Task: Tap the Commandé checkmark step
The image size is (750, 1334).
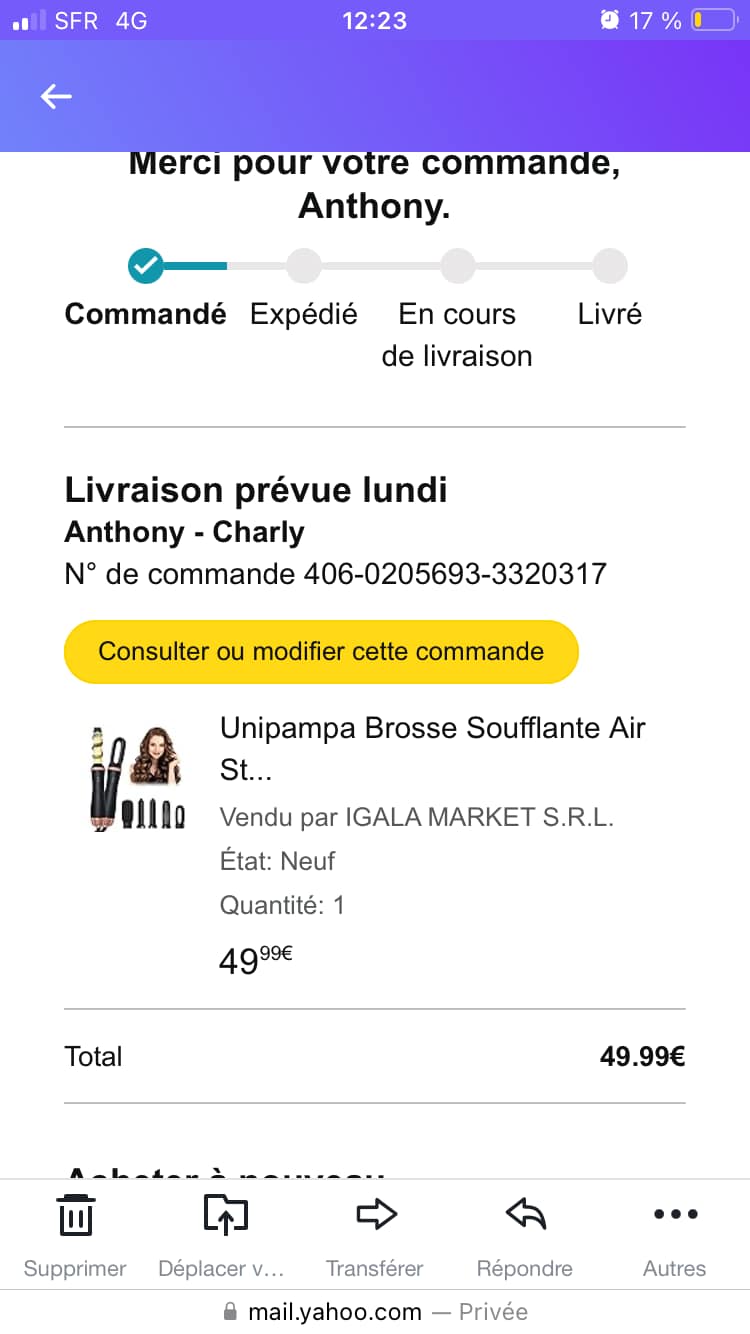Action: tap(146, 266)
